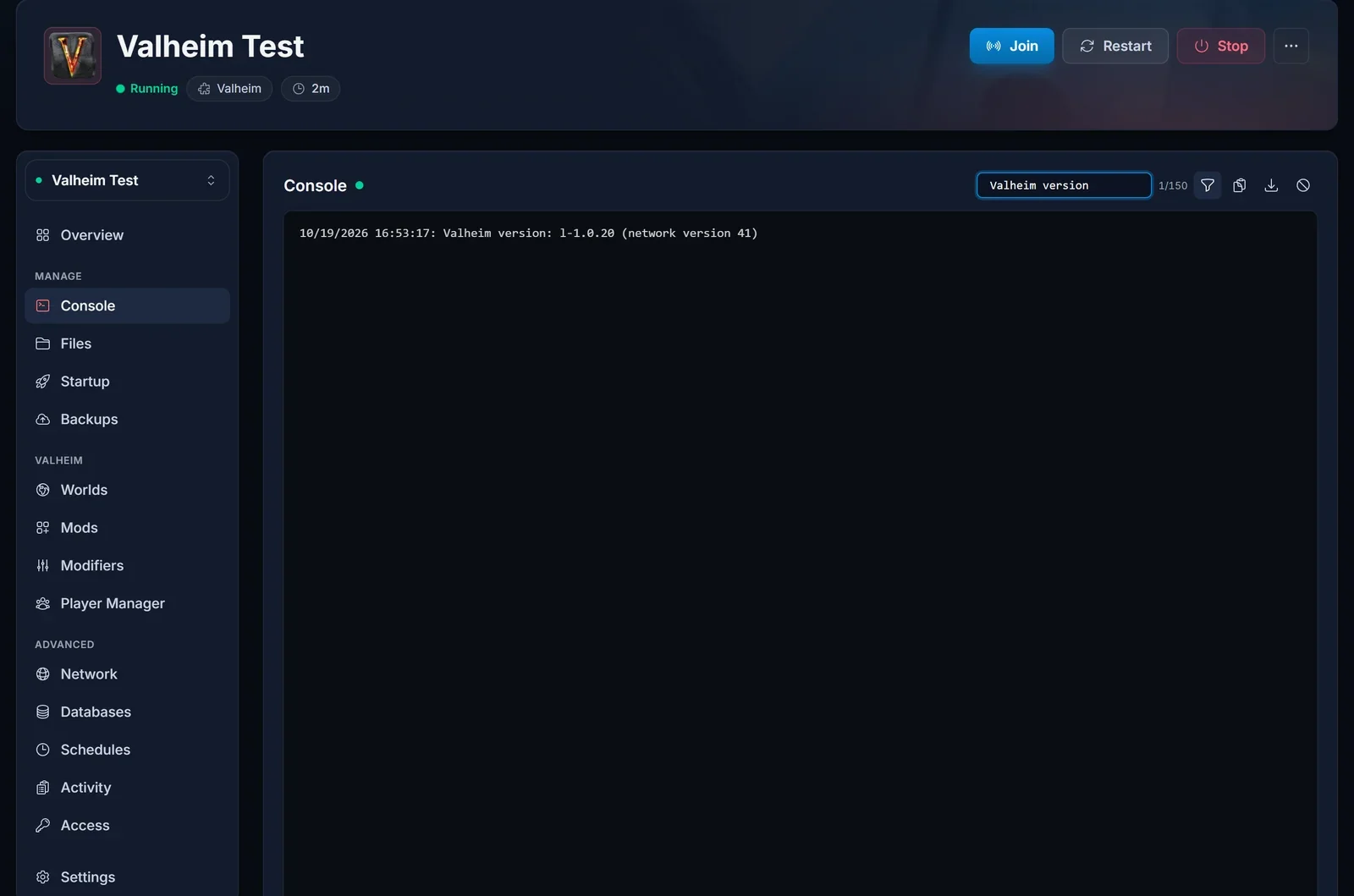Open Player Manager
Viewport: 1354px width, 896px height.
pos(127,603)
